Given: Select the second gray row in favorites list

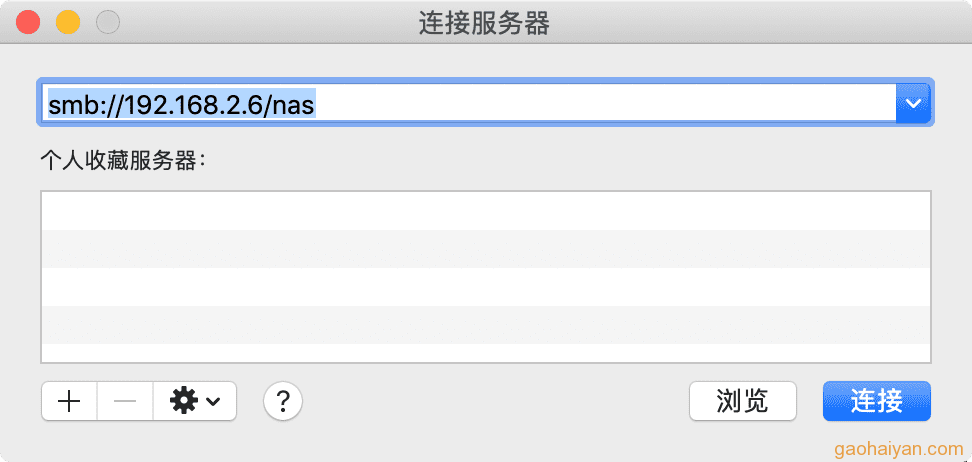Looking at the screenshot, I should [486, 249].
